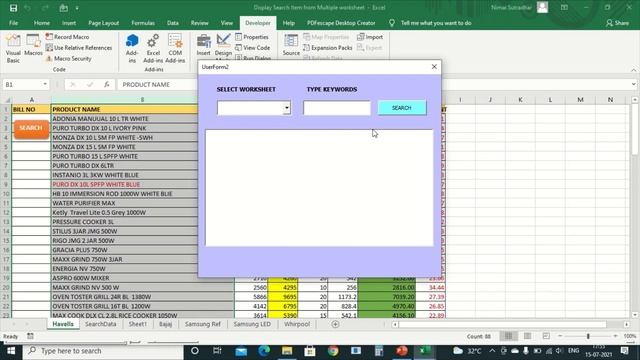640x360 pixels.
Task: Open Expansion Packs
Action: (x=327, y=48)
